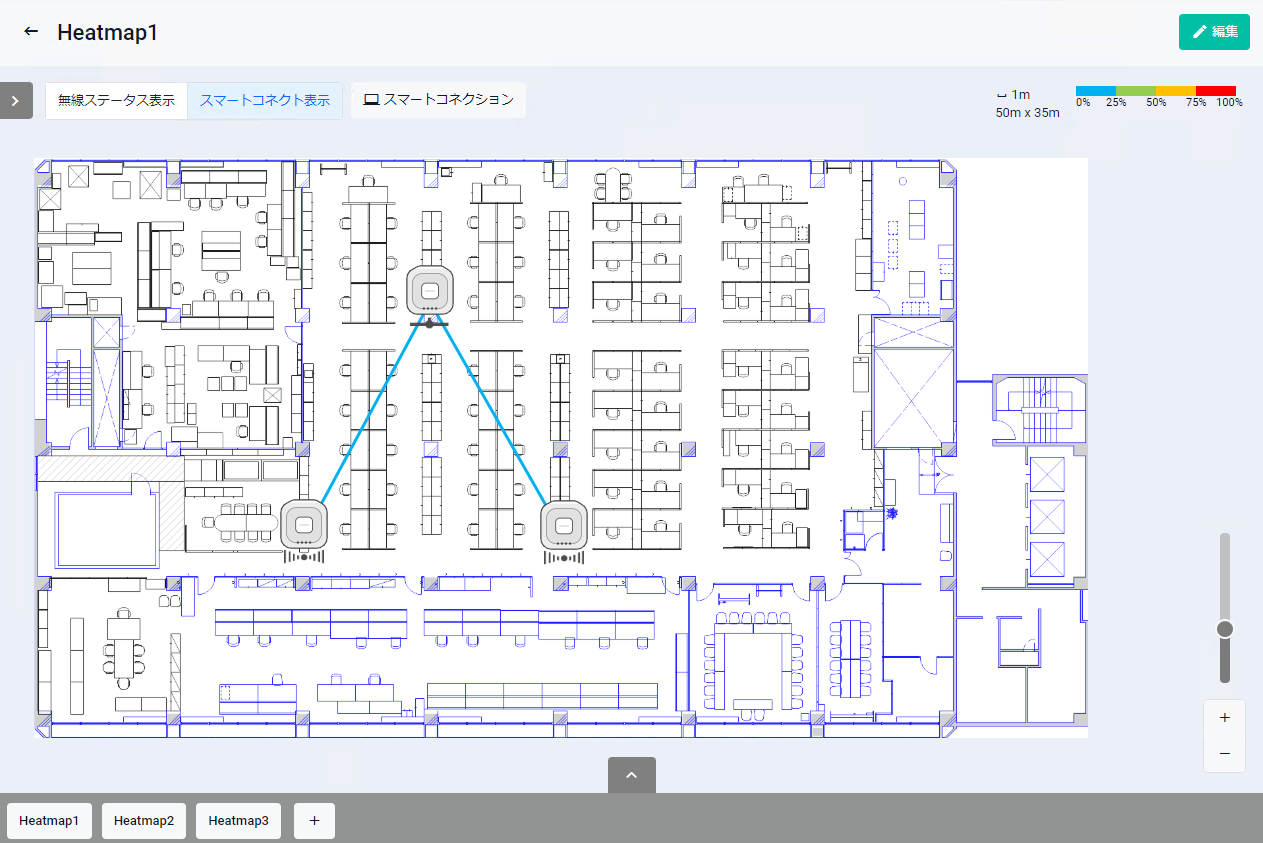
Task: Click the zoom slider handle
Action: click(x=1225, y=628)
